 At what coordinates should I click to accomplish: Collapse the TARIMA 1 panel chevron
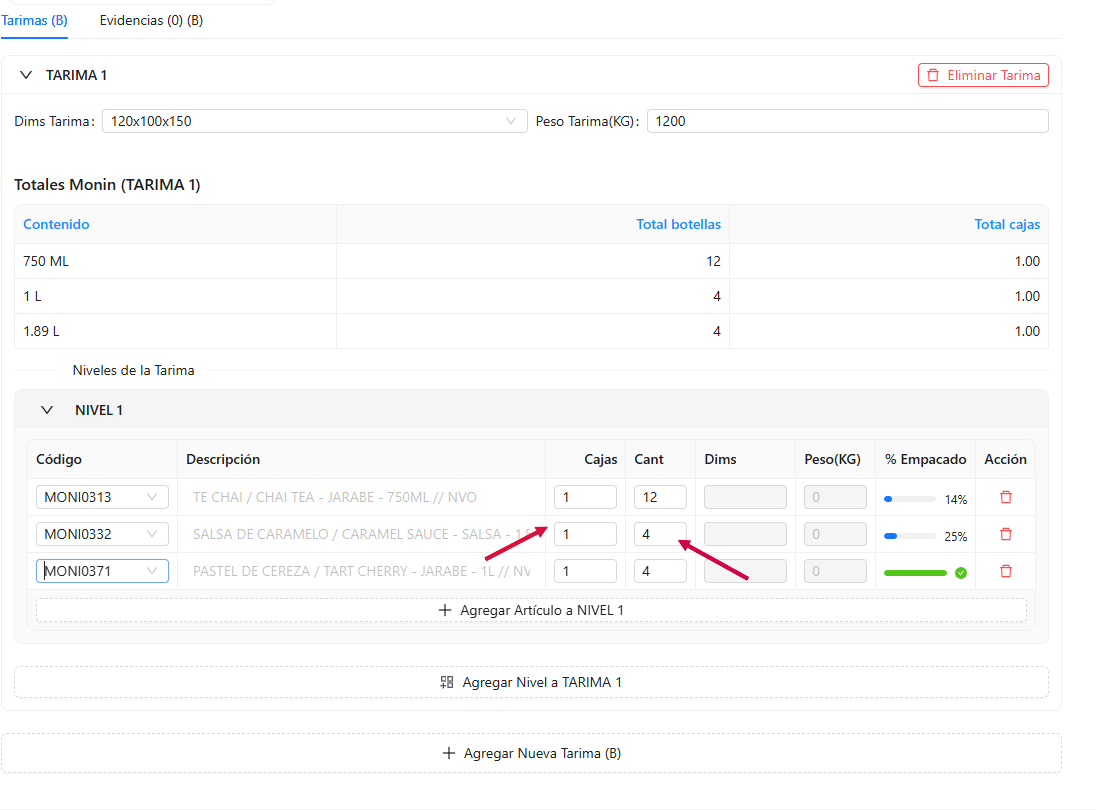pyautogui.click(x=26, y=75)
